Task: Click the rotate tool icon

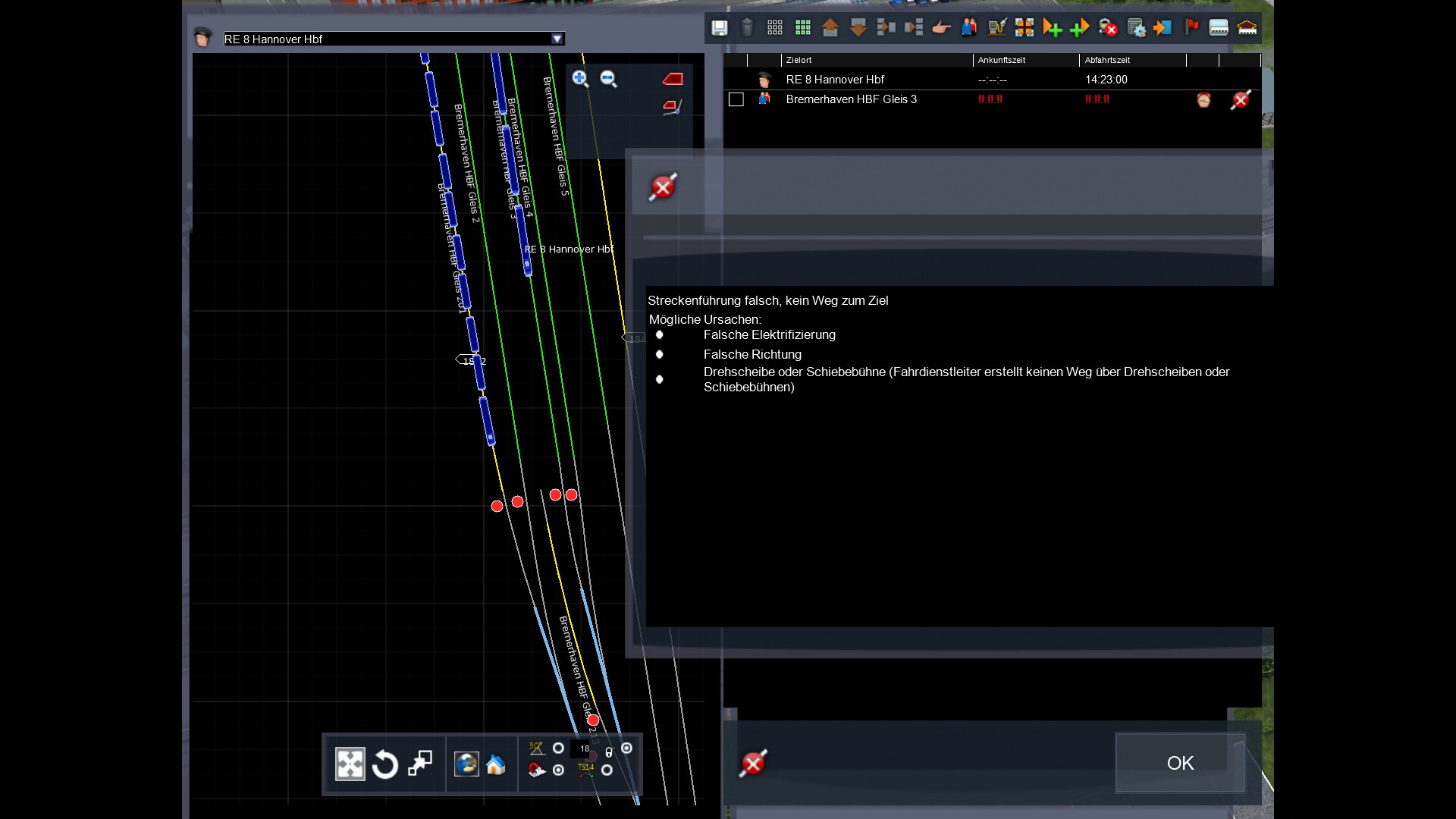Action: 385,764
